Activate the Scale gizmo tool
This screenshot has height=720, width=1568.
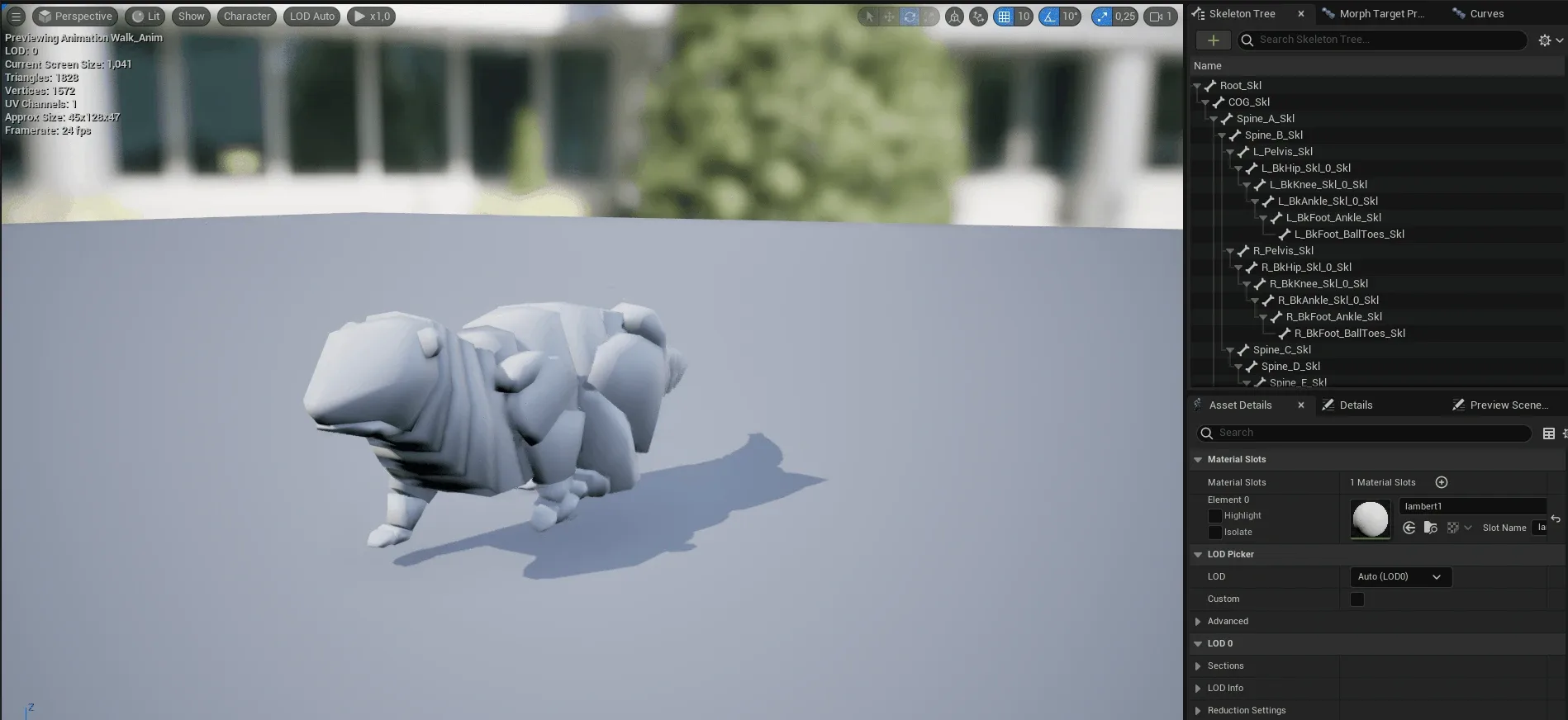point(930,17)
